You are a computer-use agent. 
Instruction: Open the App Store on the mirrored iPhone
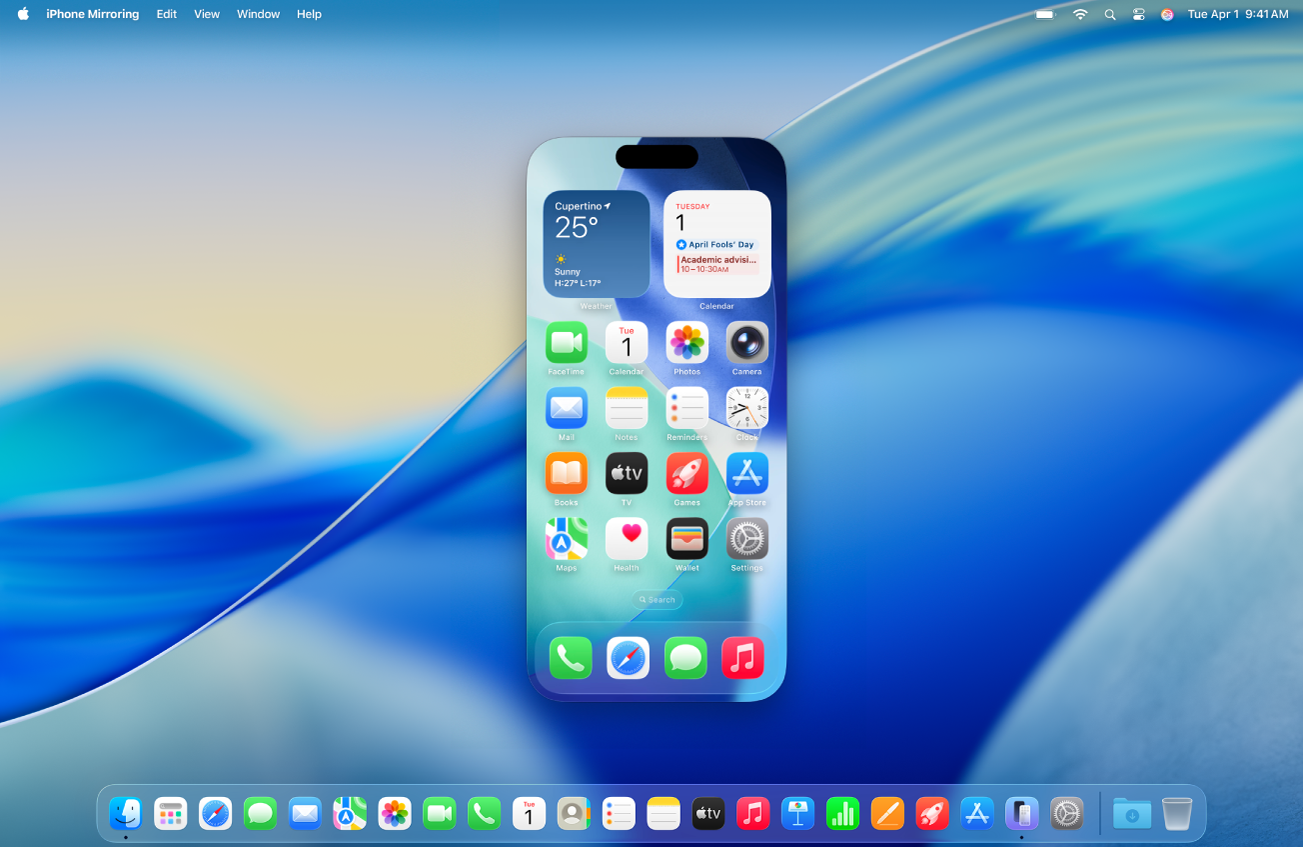point(746,474)
